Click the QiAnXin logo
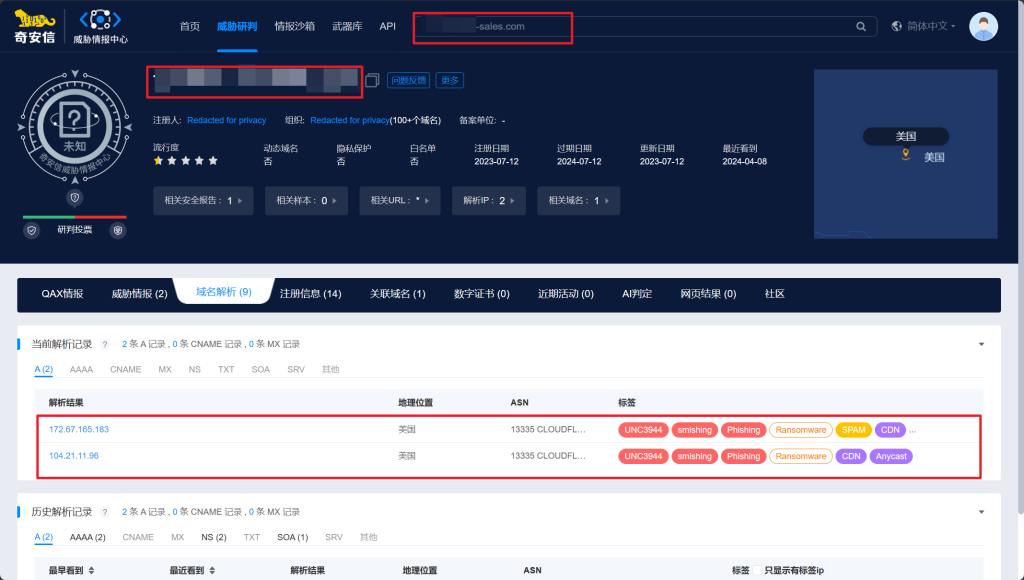This screenshot has width=1024, height=580. [x=32, y=27]
